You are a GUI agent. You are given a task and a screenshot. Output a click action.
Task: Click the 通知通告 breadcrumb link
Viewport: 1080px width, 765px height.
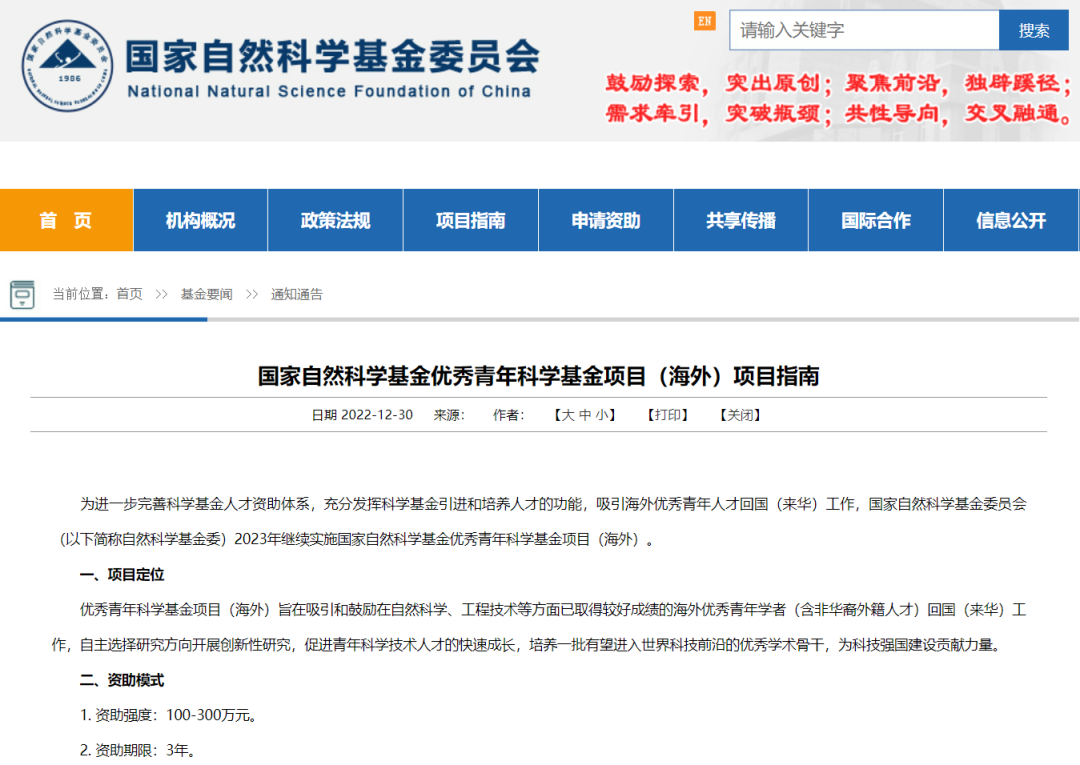(x=297, y=293)
